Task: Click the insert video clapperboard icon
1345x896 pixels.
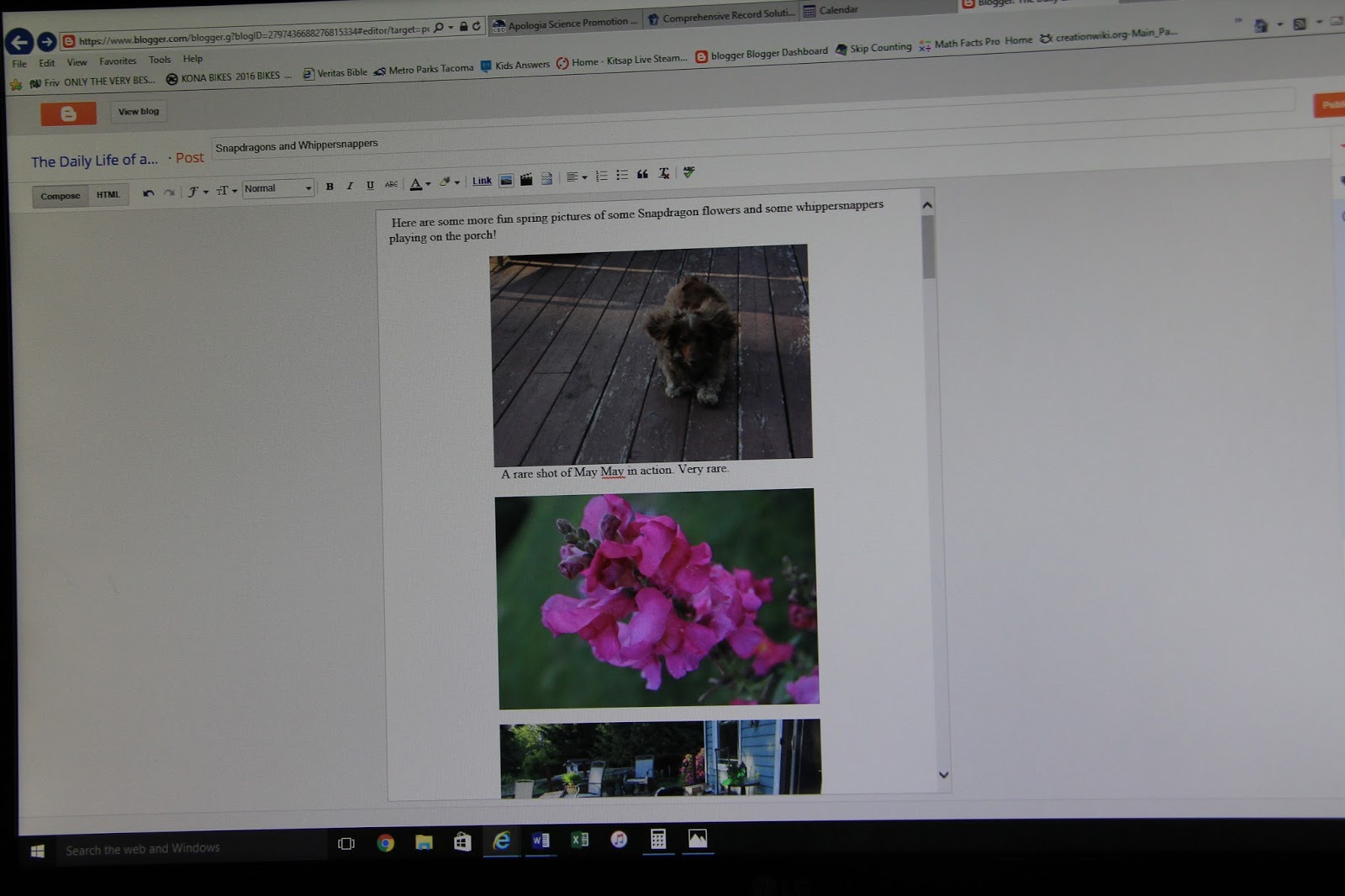Action: click(x=526, y=179)
